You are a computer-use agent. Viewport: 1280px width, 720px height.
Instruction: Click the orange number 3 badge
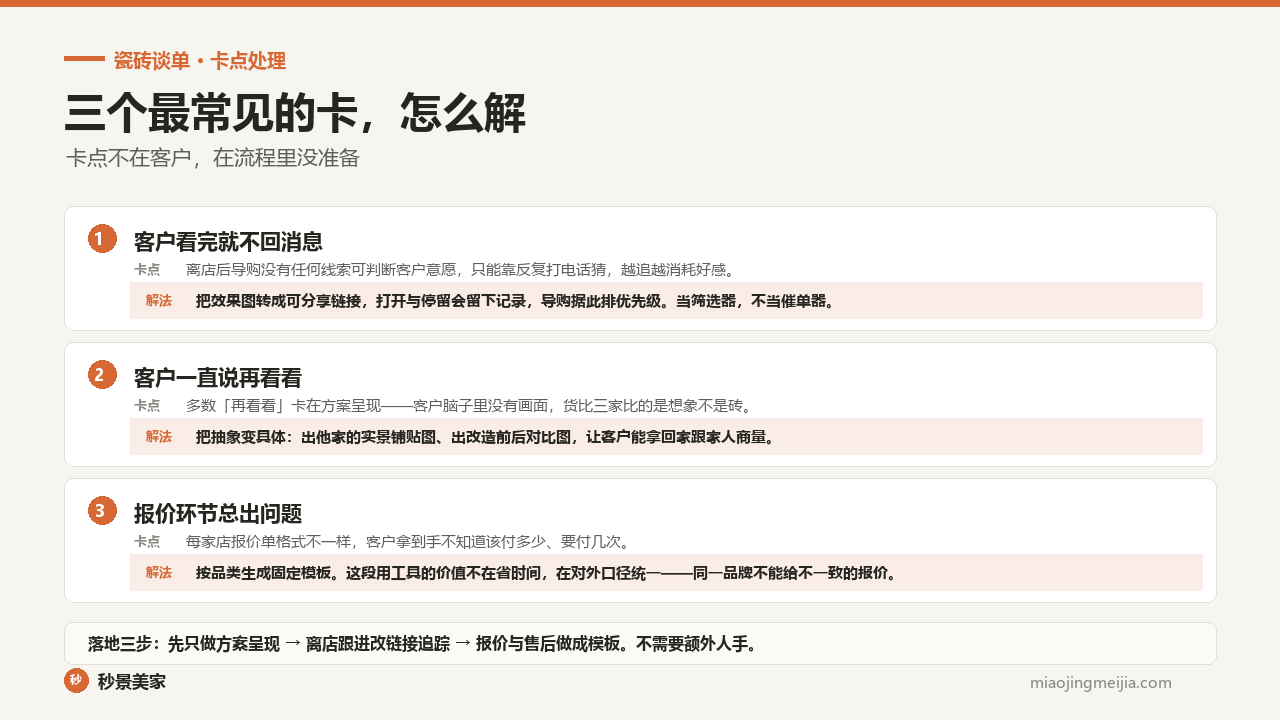pyautogui.click(x=102, y=511)
